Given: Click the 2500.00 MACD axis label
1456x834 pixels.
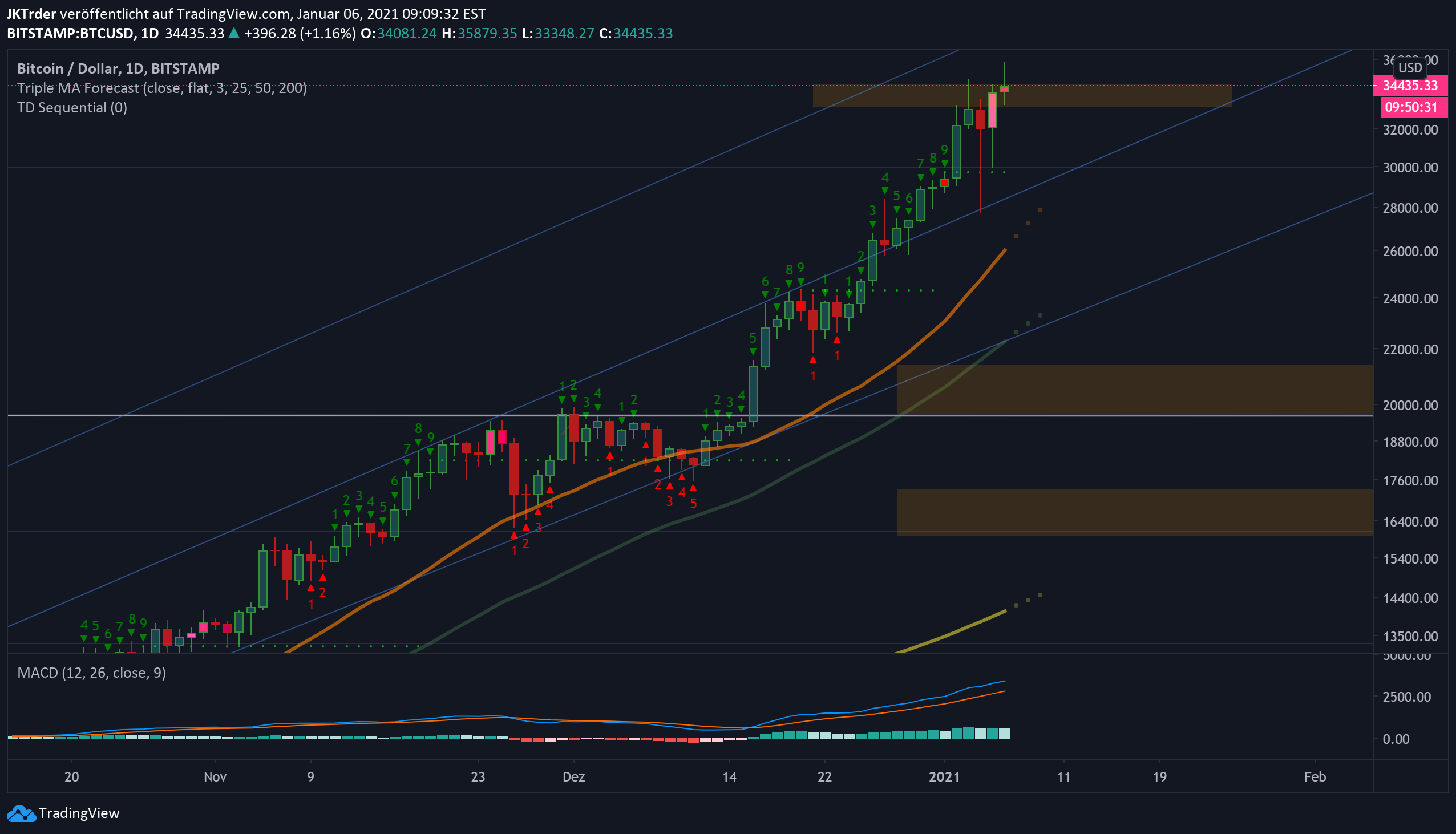Looking at the screenshot, I should pyautogui.click(x=1406, y=697).
